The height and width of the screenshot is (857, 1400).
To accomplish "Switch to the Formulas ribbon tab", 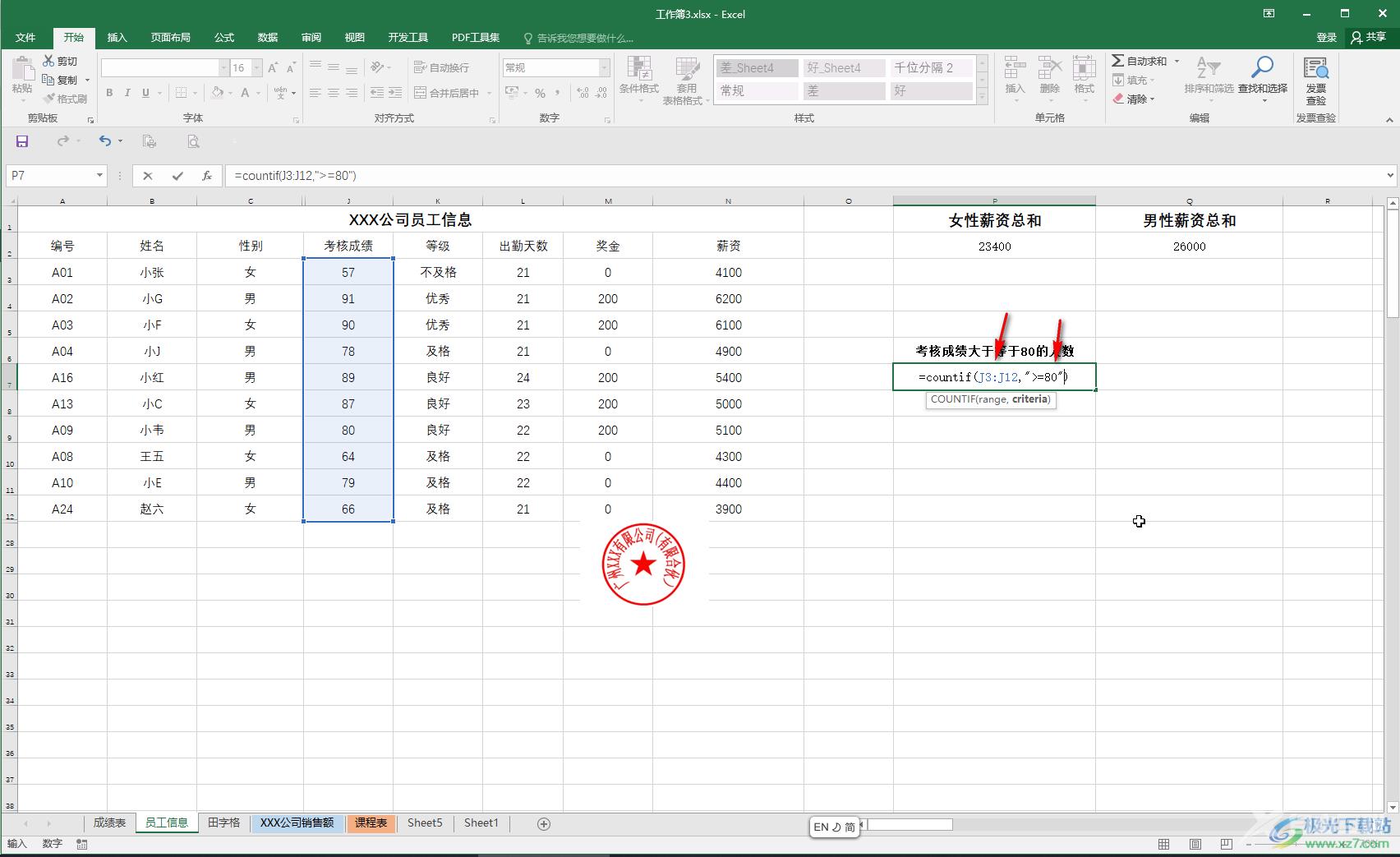I will [x=224, y=37].
